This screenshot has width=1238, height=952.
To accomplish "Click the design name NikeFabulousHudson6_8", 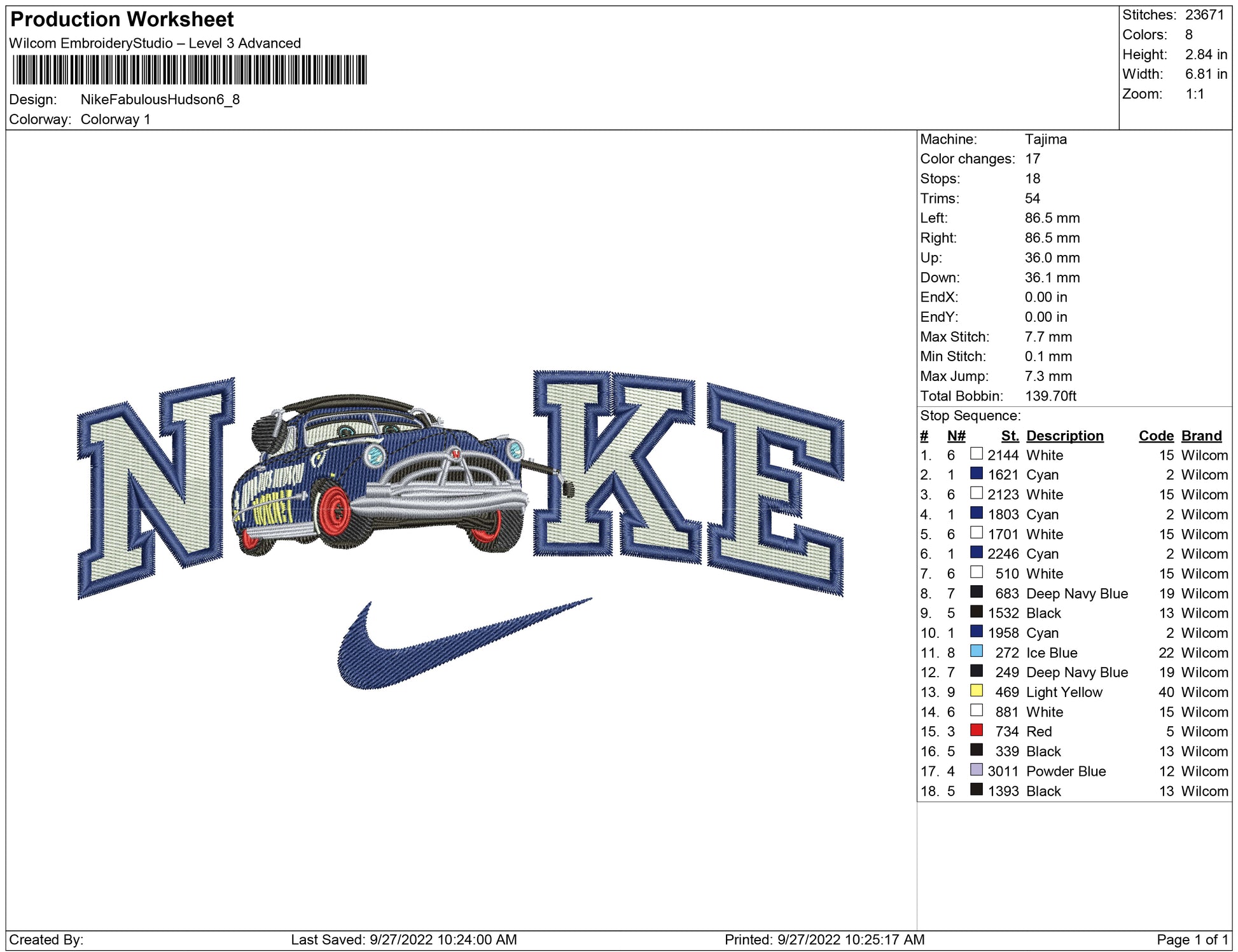I will [160, 99].
